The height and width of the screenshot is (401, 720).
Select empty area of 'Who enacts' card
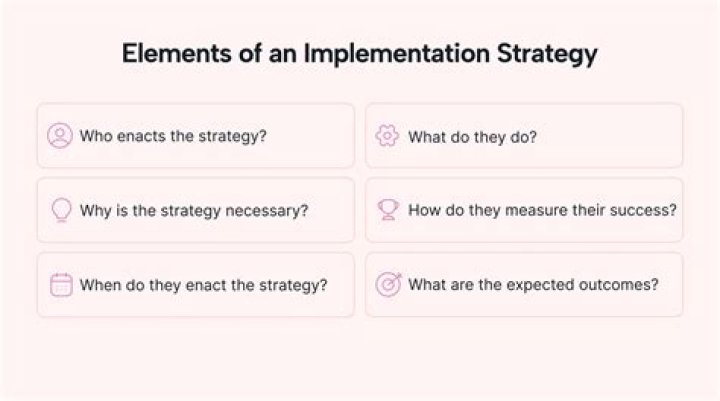click(x=310, y=136)
